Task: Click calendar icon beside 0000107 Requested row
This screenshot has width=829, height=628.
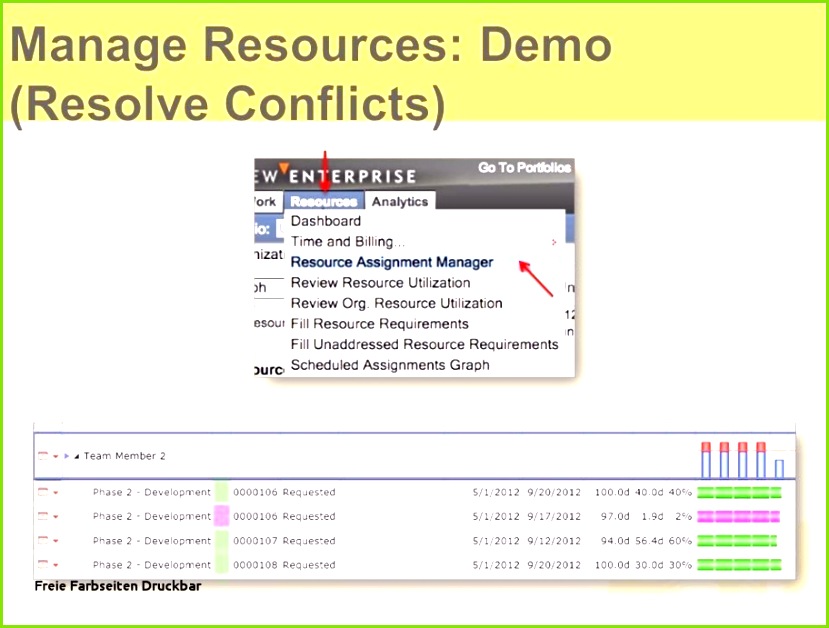Action: click(42, 541)
